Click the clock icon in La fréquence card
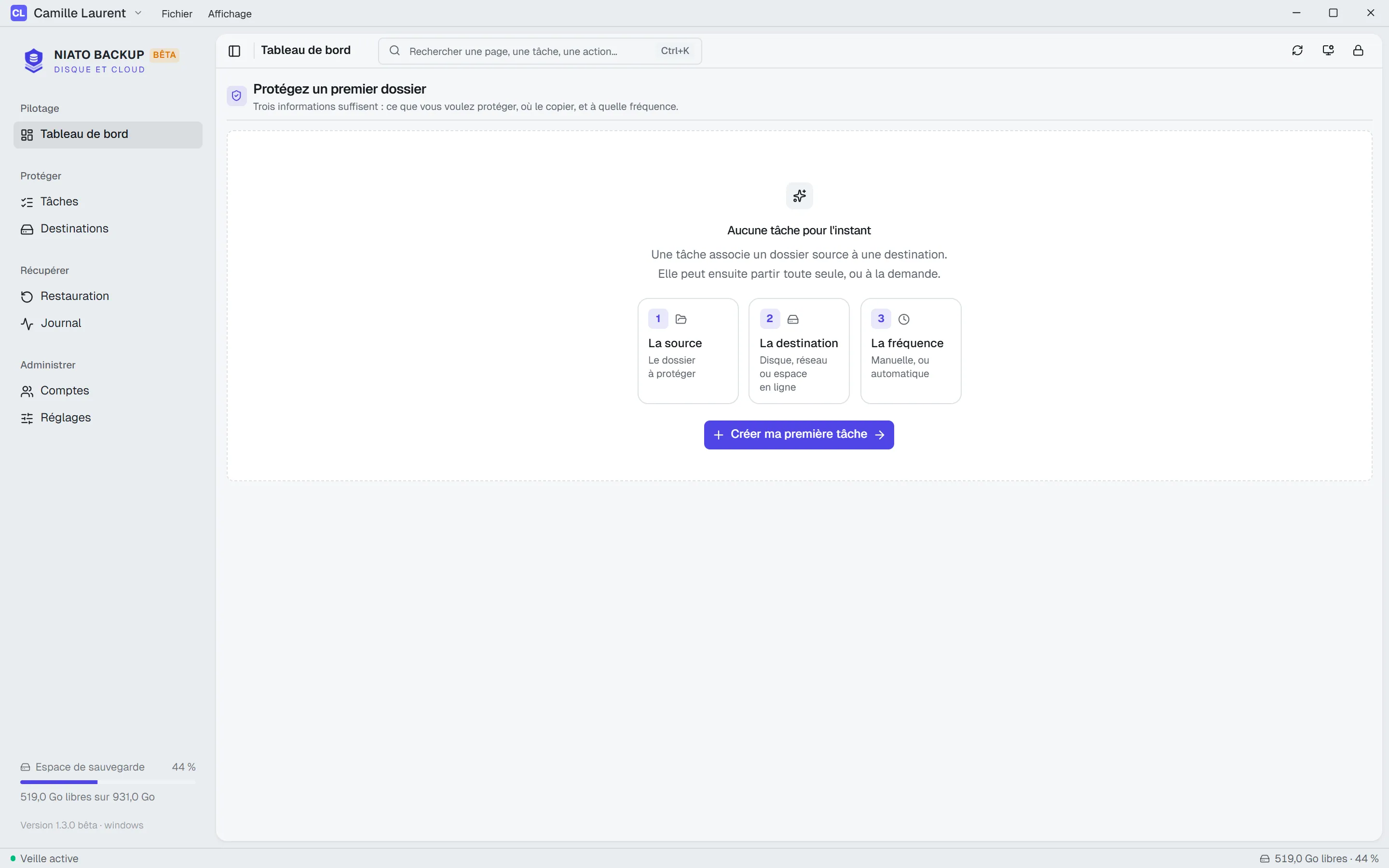The image size is (1389, 868). [904, 319]
